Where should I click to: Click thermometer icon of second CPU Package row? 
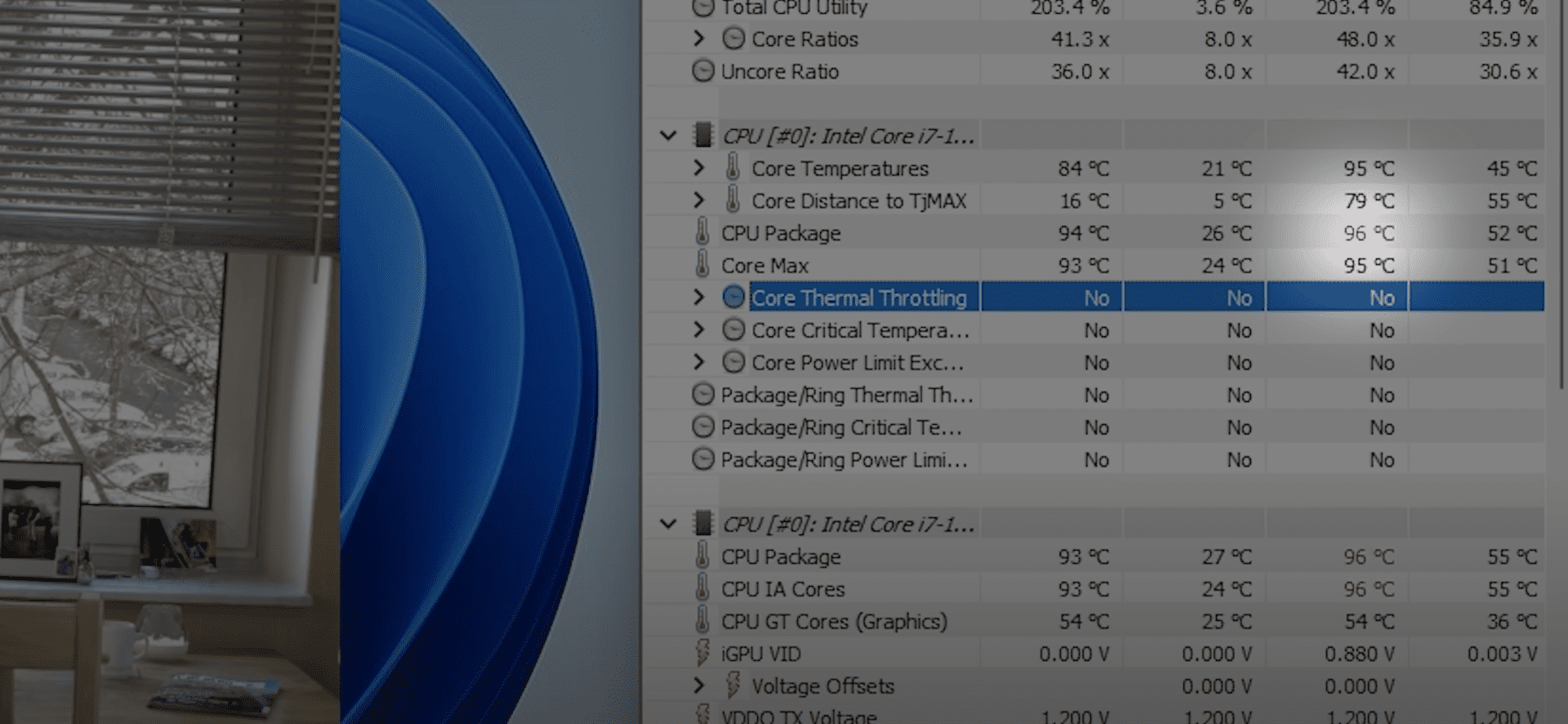[x=702, y=556]
